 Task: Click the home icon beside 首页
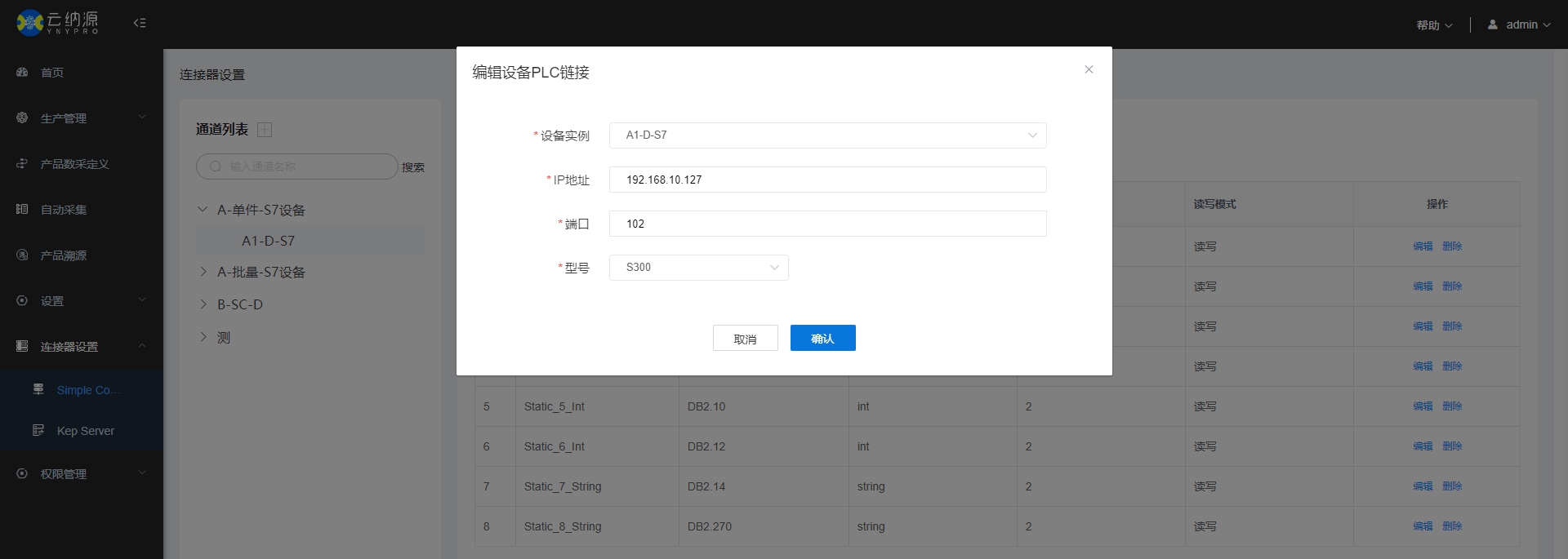click(22, 73)
